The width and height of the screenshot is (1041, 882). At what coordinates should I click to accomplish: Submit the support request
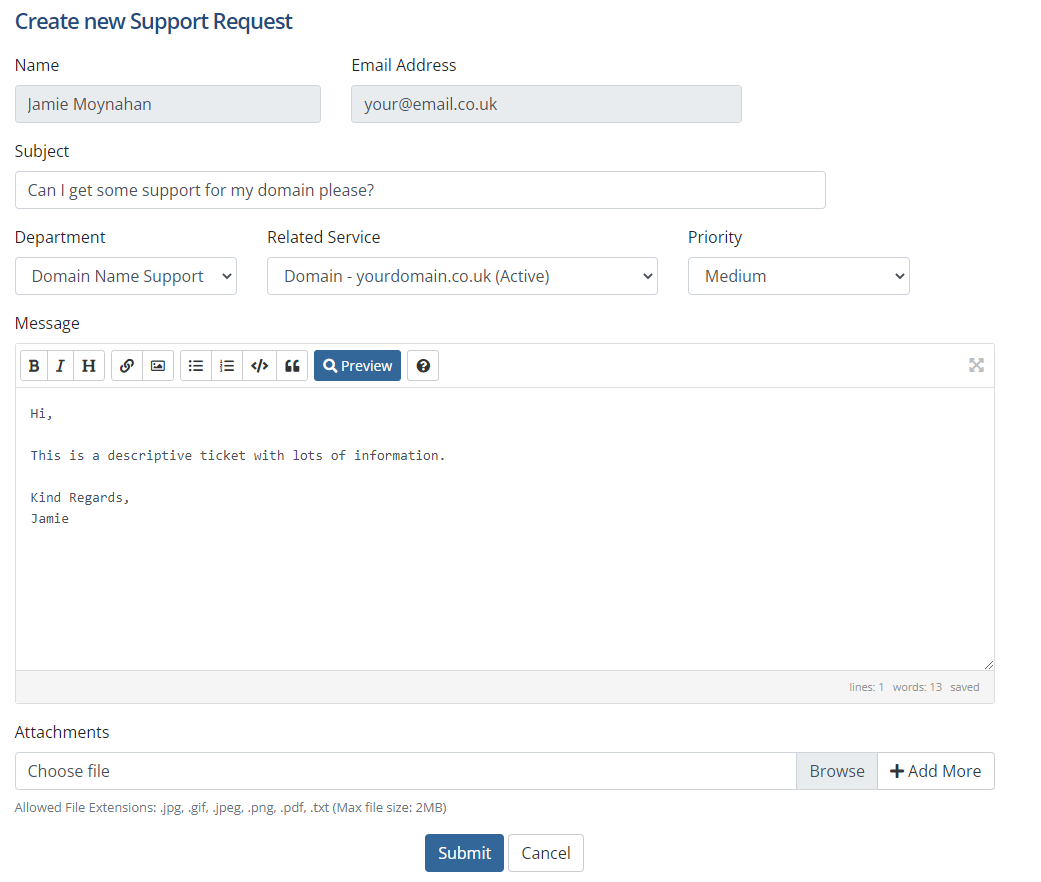(x=464, y=853)
